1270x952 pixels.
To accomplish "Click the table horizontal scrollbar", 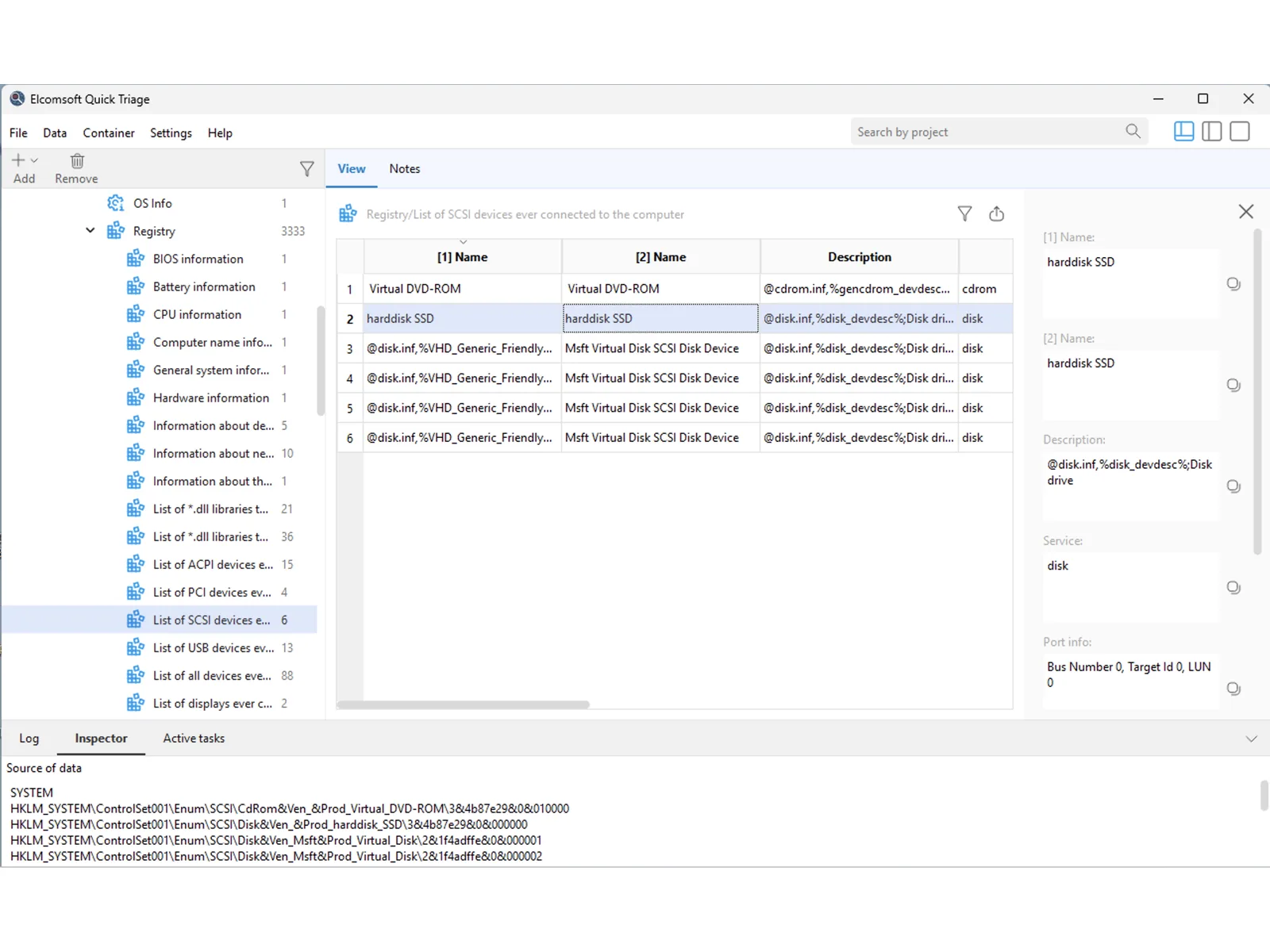I will [463, 704].
